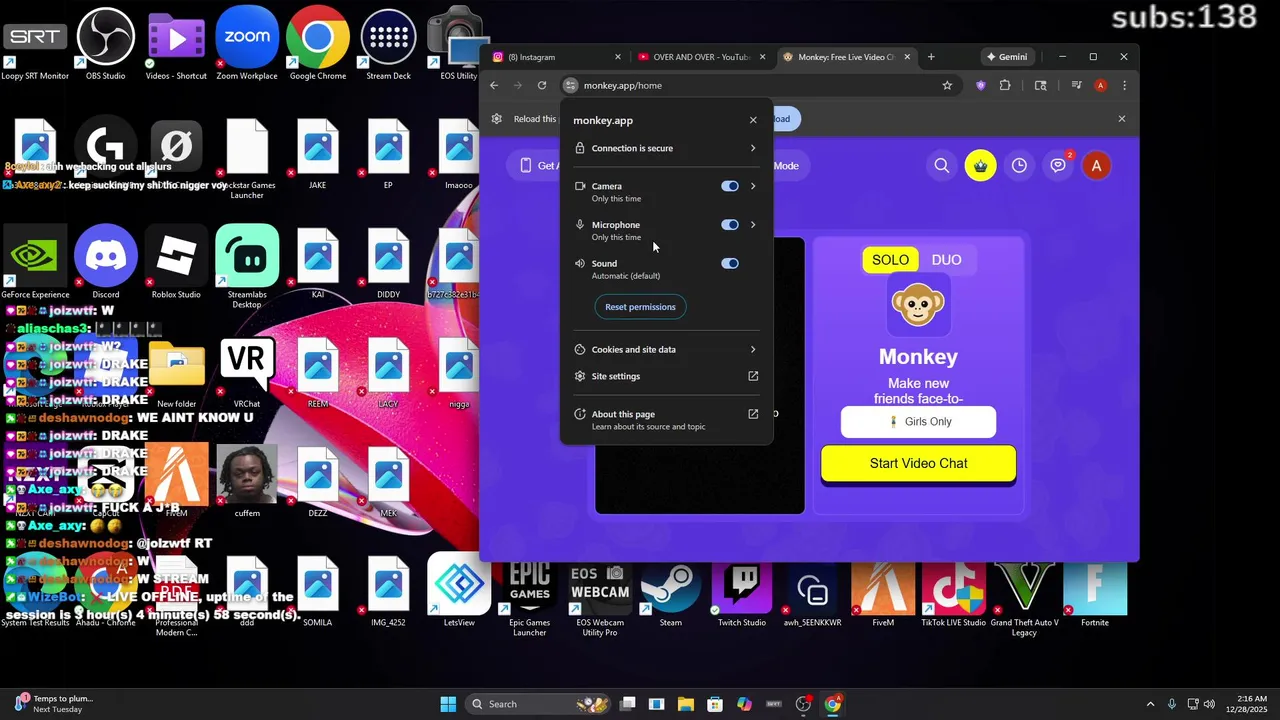The image size is (1280, 720).
Task: Open the Gemini button in Chrome's title bar
Action: click(1007, 57)
